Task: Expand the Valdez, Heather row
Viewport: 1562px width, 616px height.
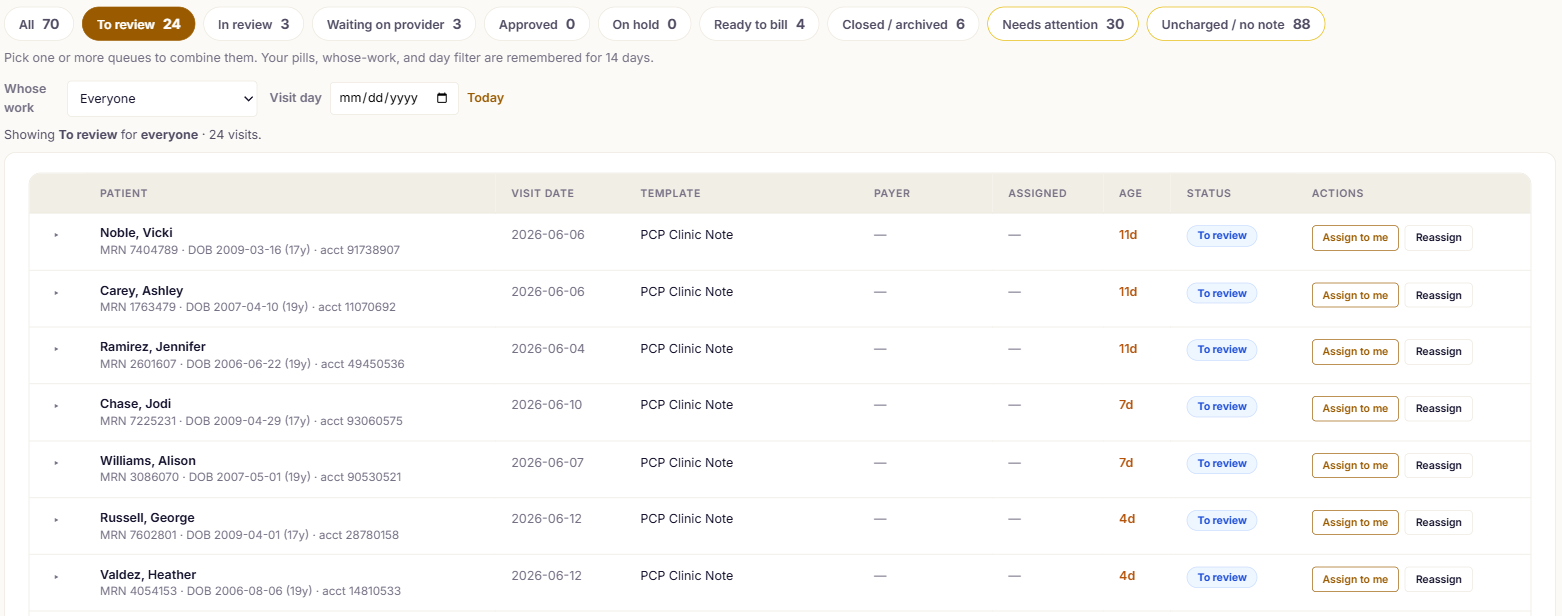Action: 56,576
